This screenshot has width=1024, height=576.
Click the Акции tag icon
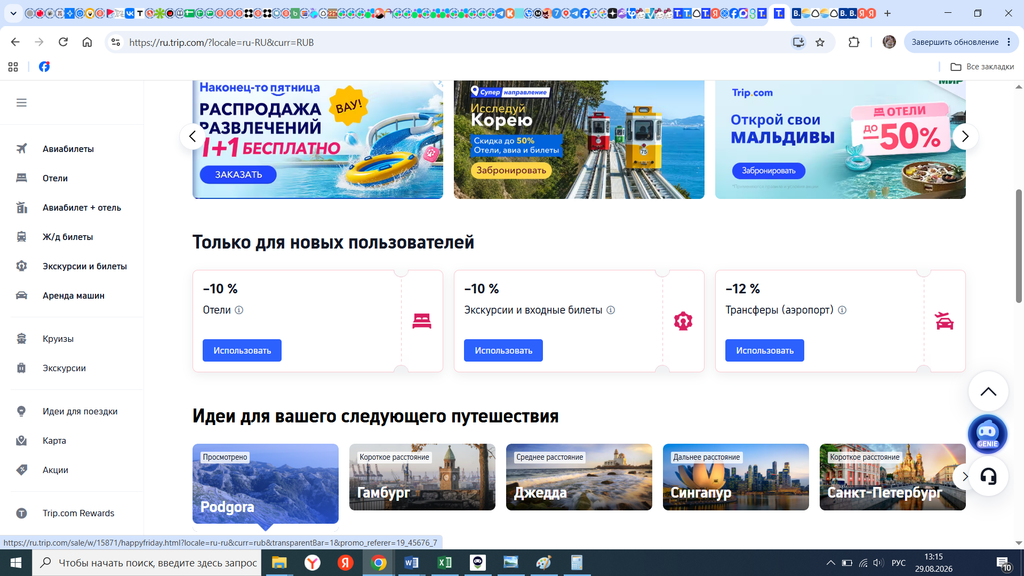click(22, 470)
